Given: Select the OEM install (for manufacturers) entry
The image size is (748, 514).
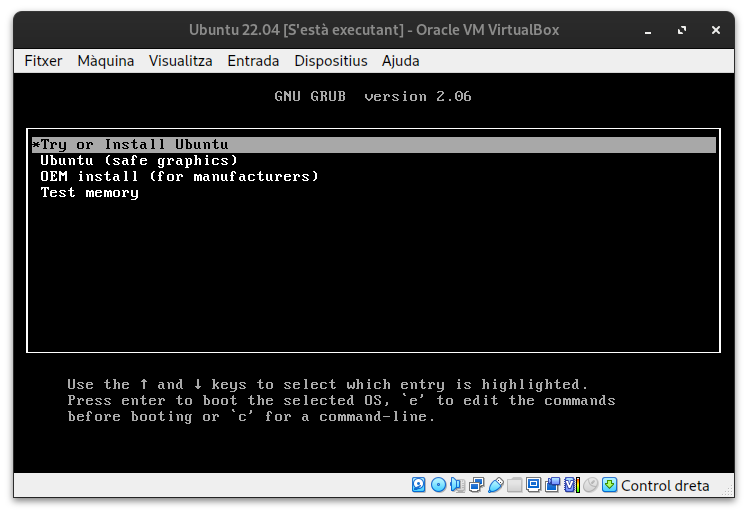Looking at the screenshot, I should coord(179,177).
